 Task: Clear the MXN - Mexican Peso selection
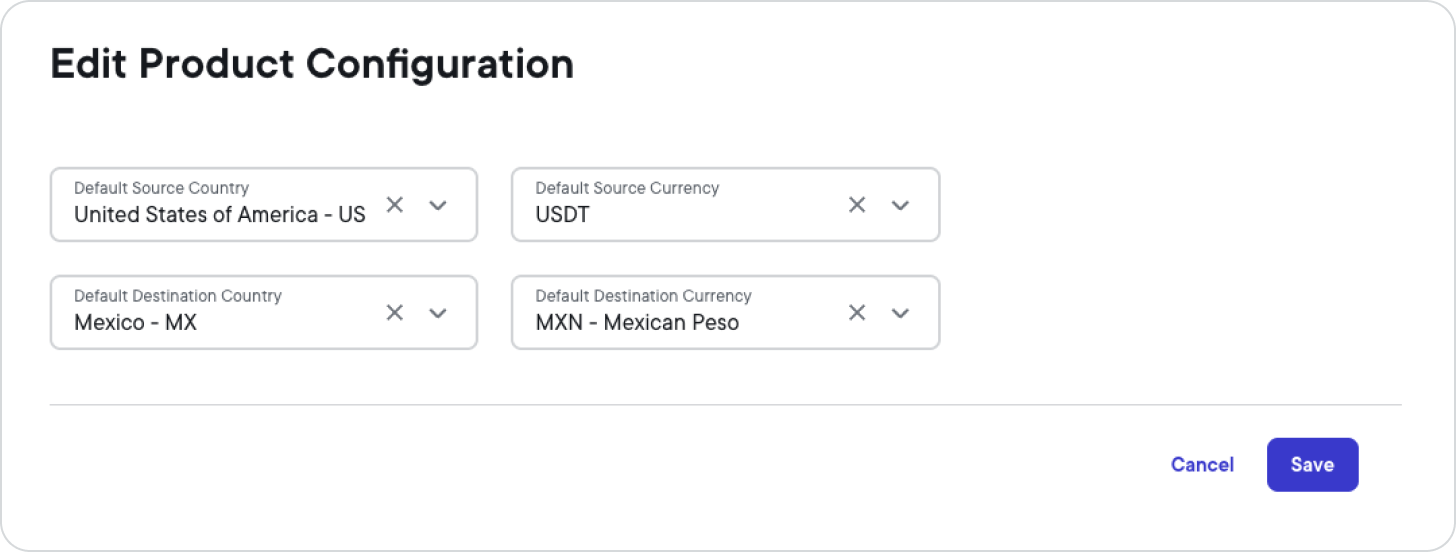[x=857, y=313]
